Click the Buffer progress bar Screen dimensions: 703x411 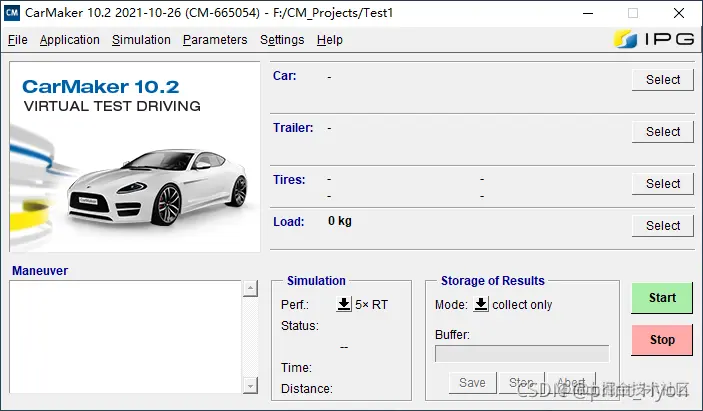point(522,354)
